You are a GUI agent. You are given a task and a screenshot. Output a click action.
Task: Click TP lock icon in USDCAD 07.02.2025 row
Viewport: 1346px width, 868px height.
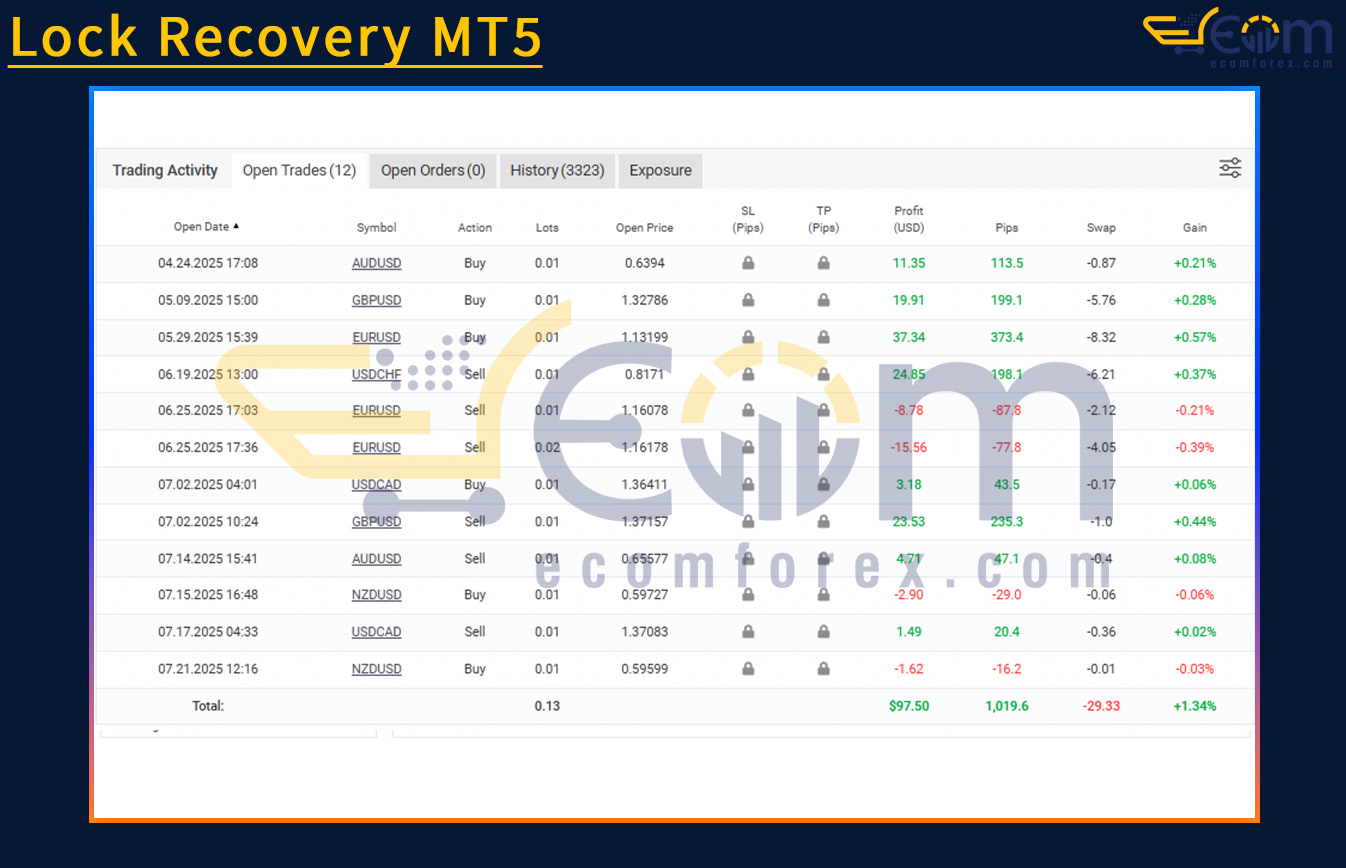[823, 484]
